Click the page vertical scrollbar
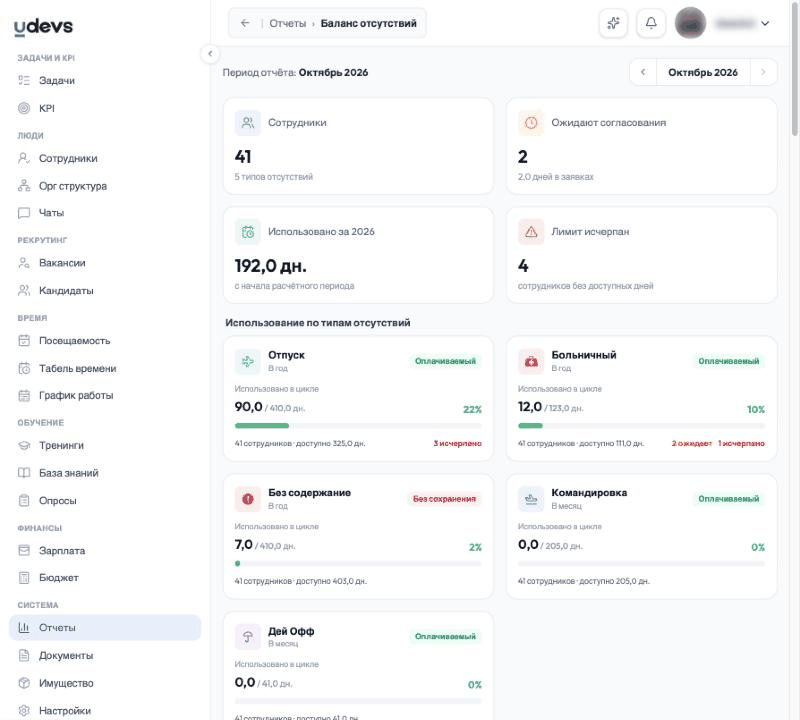 coord(794,71)
